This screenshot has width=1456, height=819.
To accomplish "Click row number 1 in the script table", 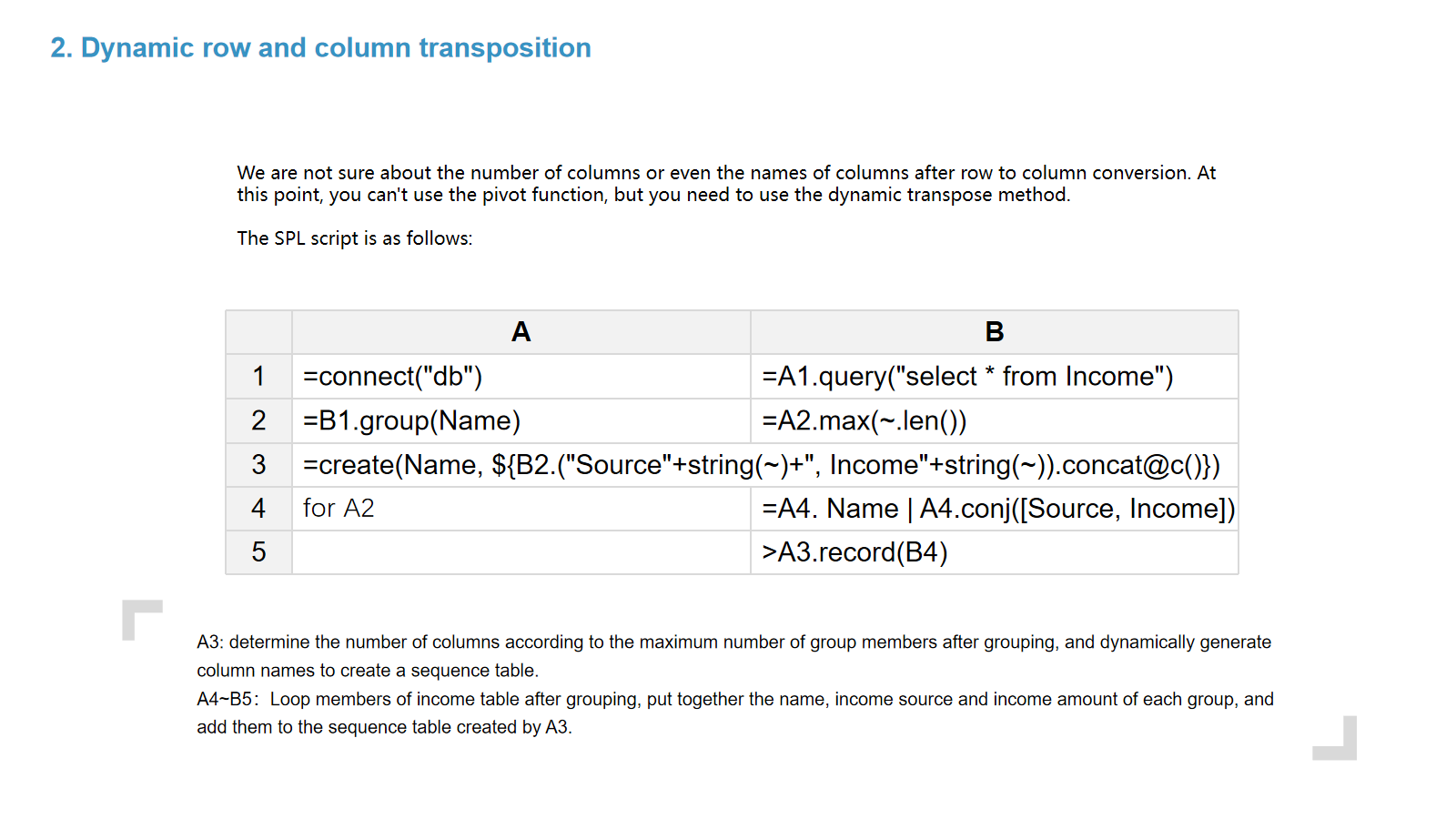I will (258, 376).
